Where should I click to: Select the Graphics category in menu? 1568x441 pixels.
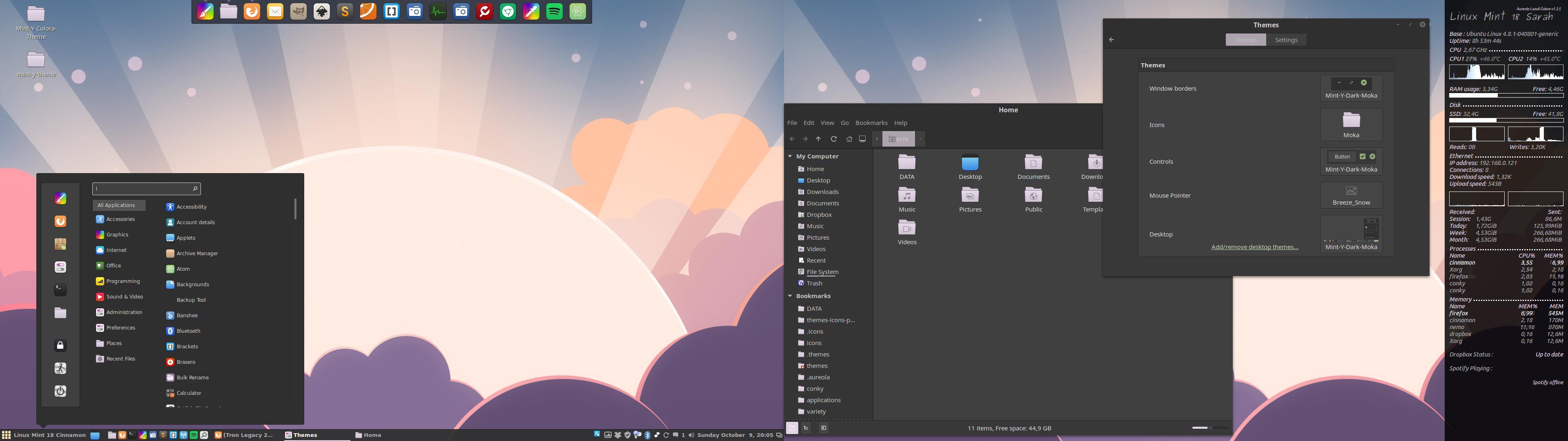118,234
